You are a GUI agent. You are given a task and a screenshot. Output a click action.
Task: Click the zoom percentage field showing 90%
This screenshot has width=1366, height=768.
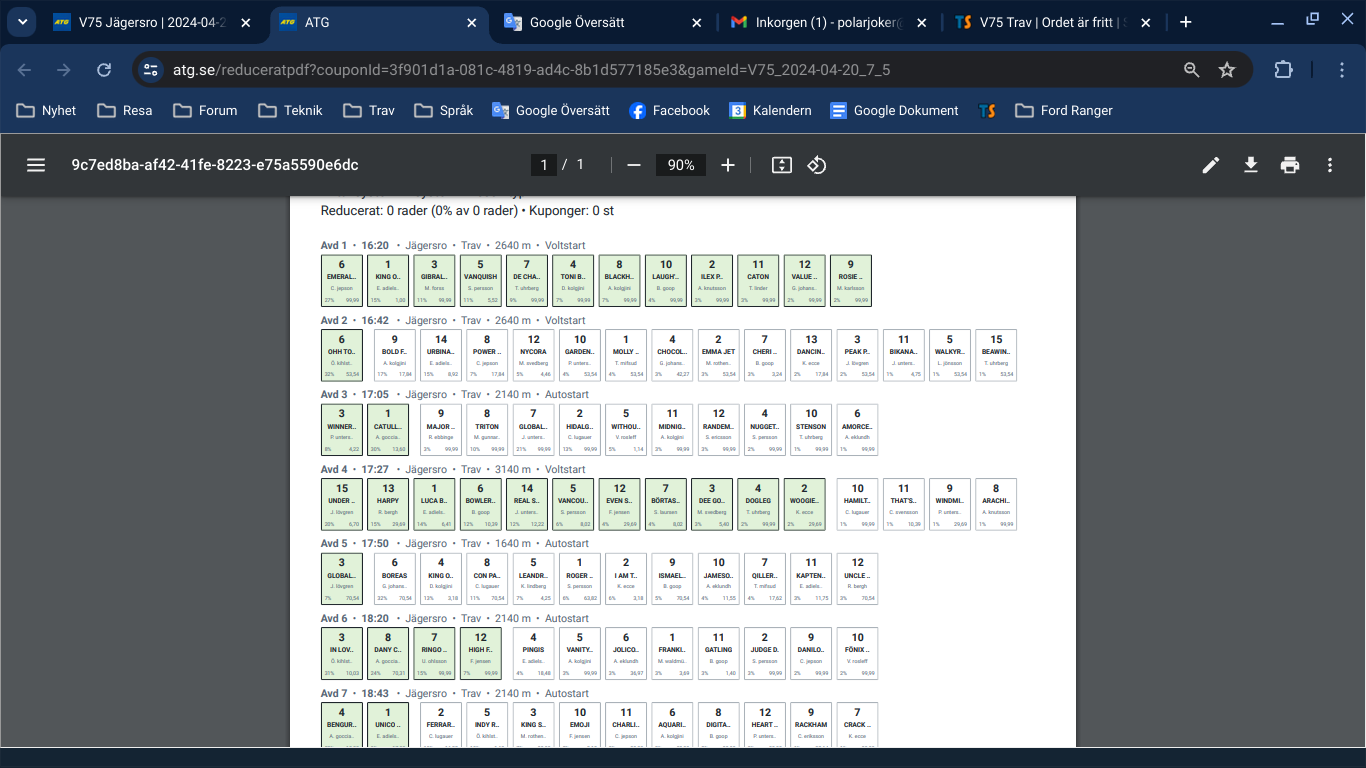[x=681, y=165]
